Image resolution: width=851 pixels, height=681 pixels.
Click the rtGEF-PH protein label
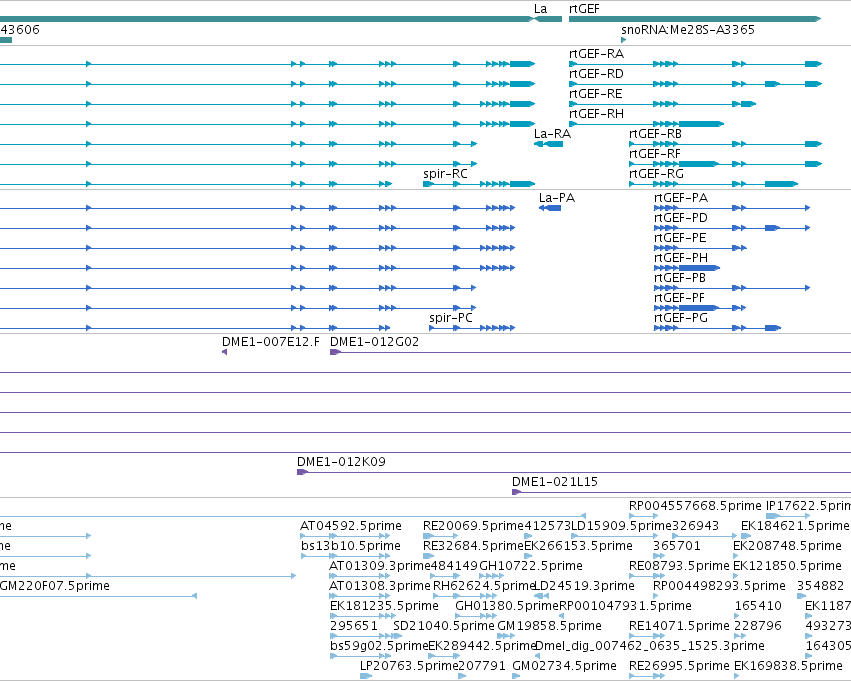(681, 258)
